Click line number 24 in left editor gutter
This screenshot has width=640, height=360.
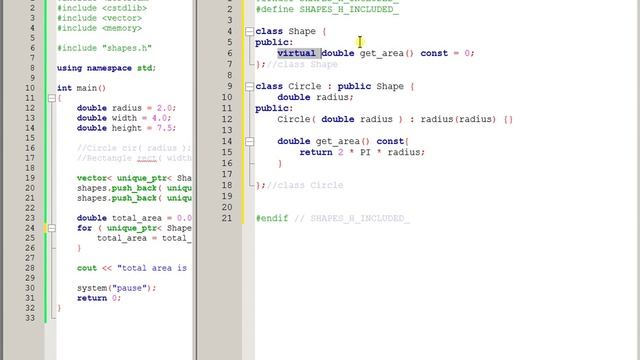pos(30,228)
